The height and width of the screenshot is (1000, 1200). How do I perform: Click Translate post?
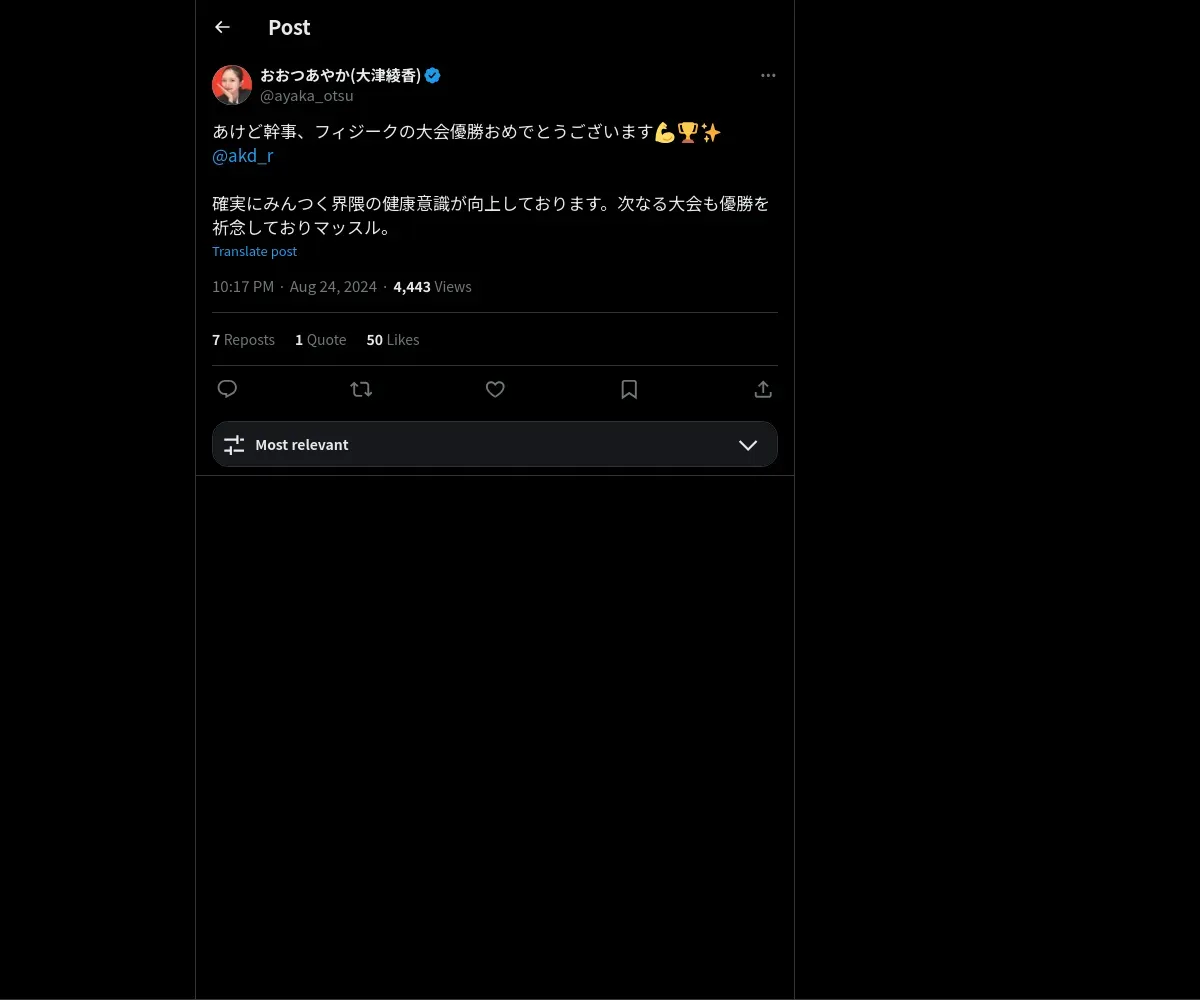point(254,252)
